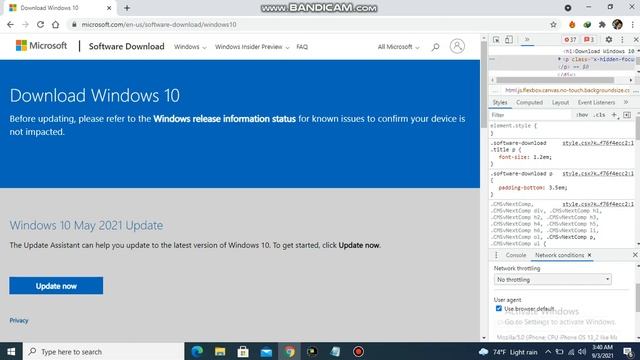Toggle the :hov element state button
The height and width of the screenshot is (360, 640).
[582, 115]
